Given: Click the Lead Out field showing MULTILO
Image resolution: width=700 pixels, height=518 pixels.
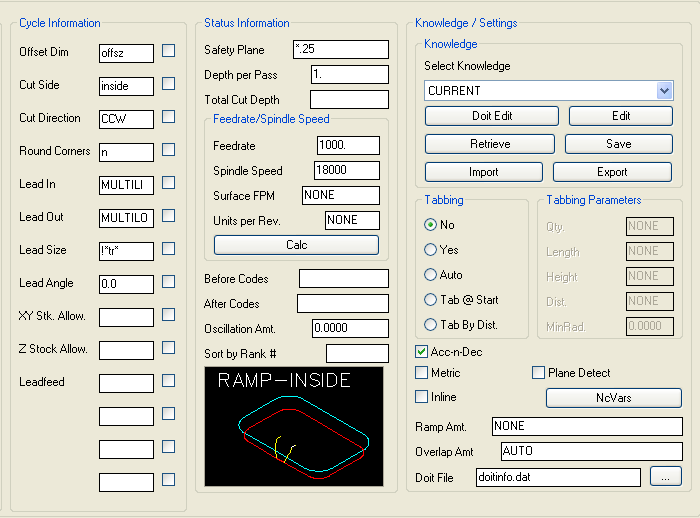Looking at the screenshot, I should click(x=126, y=218).
